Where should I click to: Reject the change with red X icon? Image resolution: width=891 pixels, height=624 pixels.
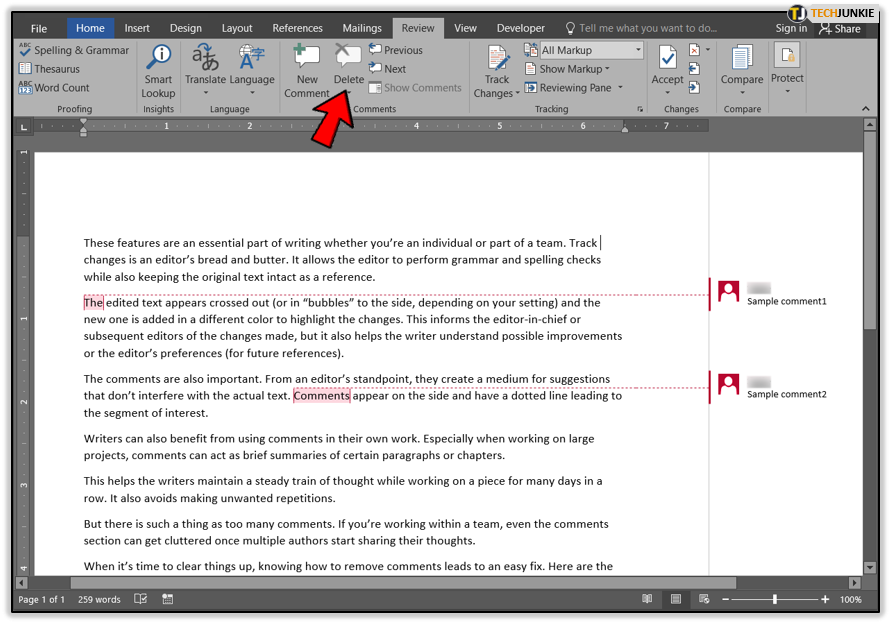click(694, 50)
